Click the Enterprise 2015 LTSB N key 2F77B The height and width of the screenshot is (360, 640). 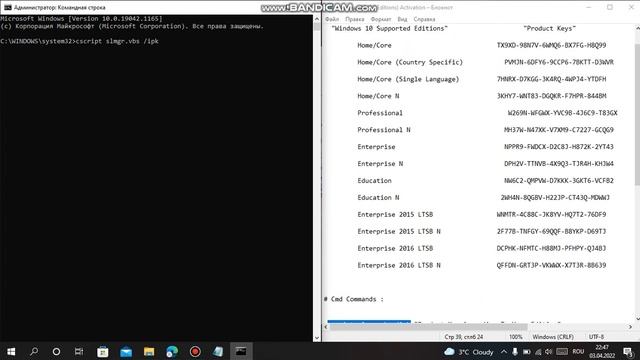[x=551, y=231]
